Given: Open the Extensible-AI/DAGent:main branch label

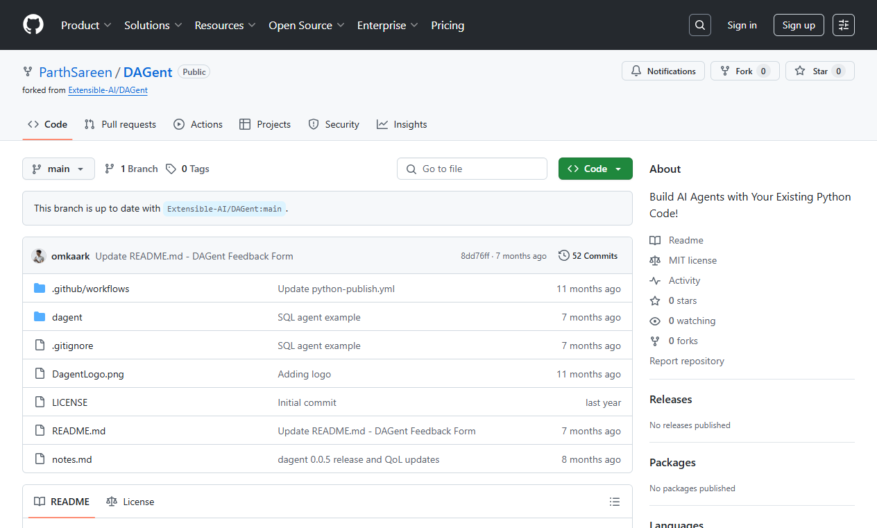Looking at the screenshot, I should pos(224,209).
